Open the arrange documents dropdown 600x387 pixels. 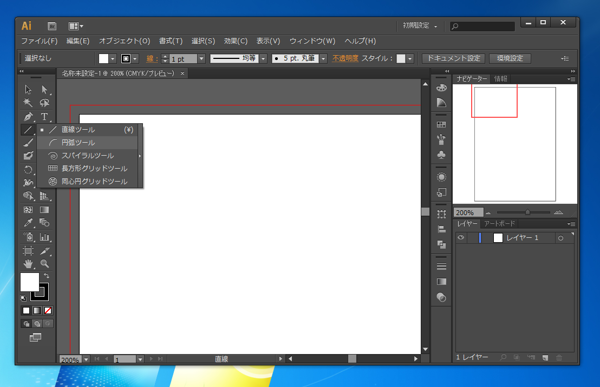tap(75, 26)
